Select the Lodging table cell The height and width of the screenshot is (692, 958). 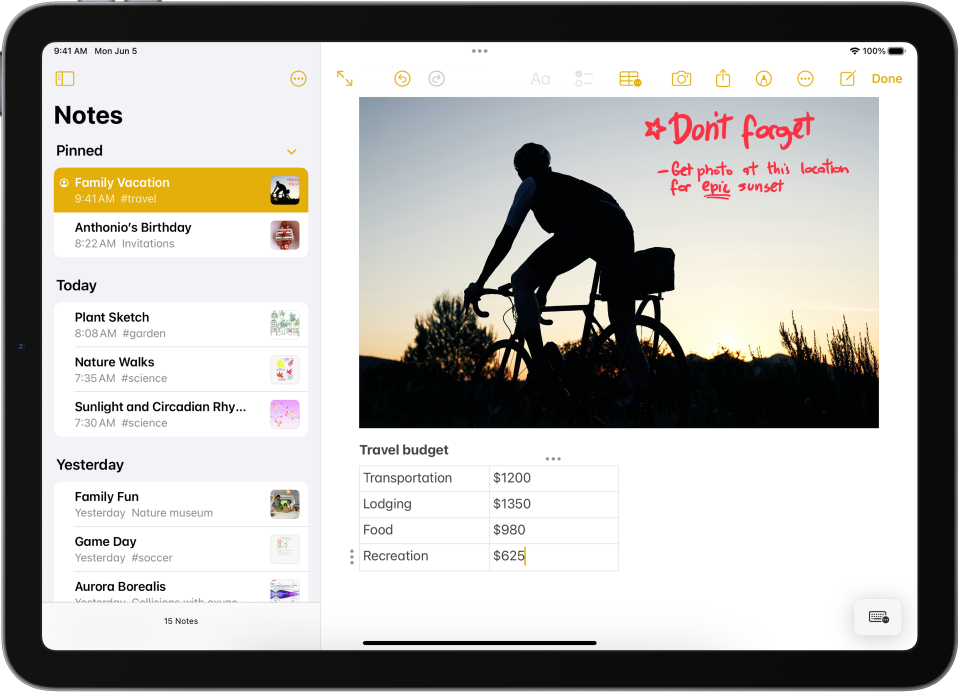(x=424, y=504)
